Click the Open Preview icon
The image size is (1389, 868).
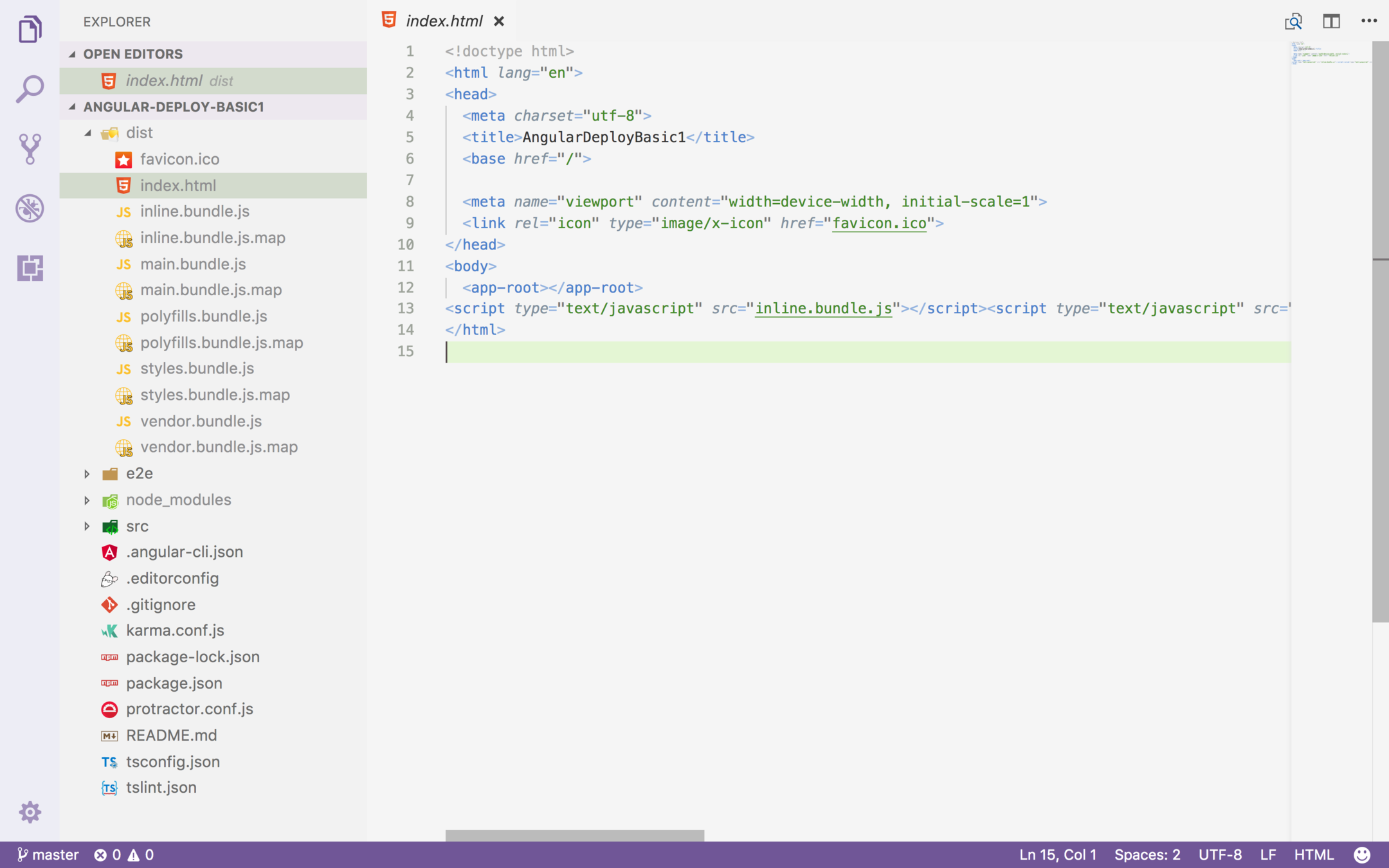click(x=1293, y=21)
